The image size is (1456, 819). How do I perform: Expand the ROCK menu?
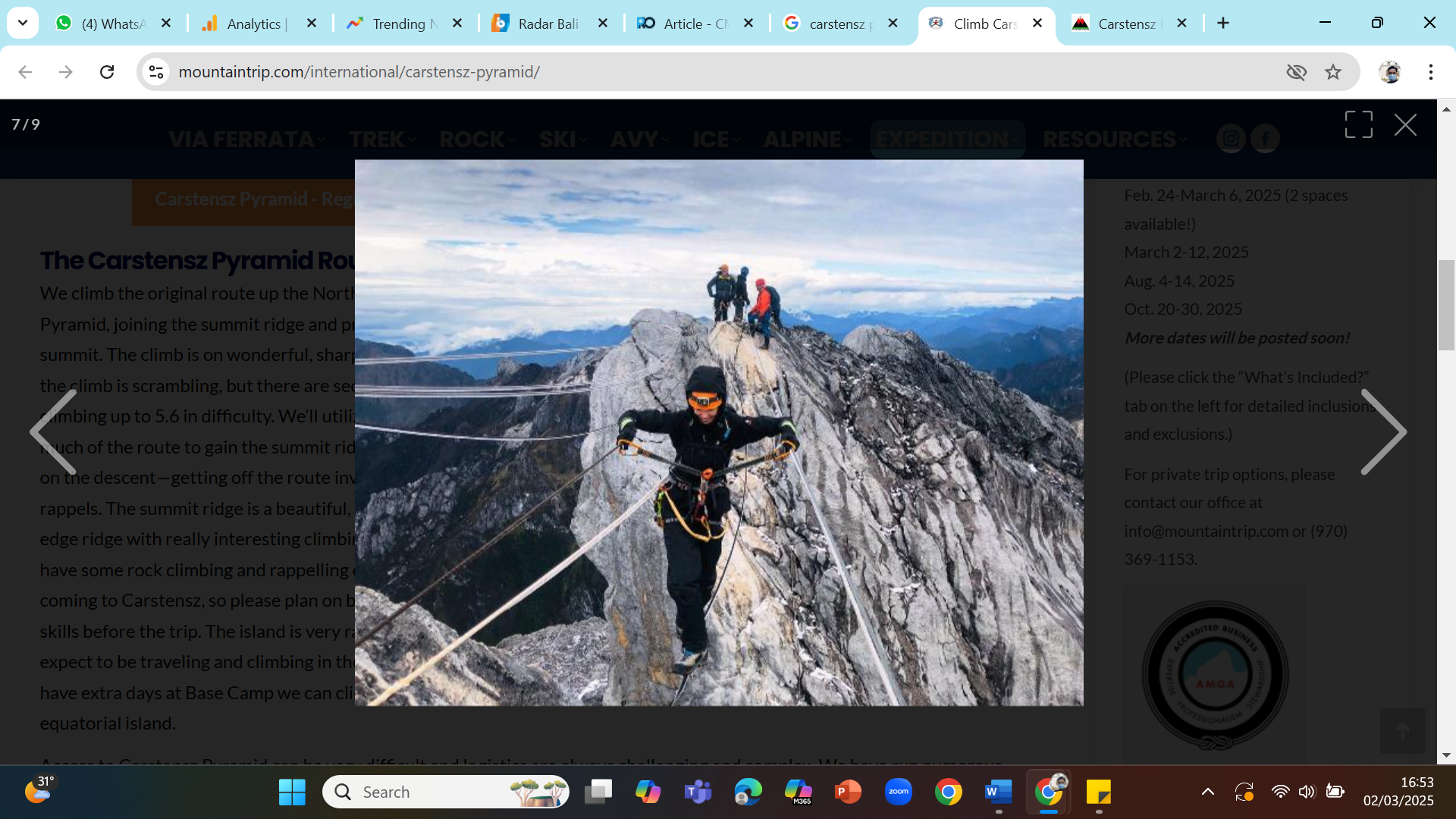(478, 140)
